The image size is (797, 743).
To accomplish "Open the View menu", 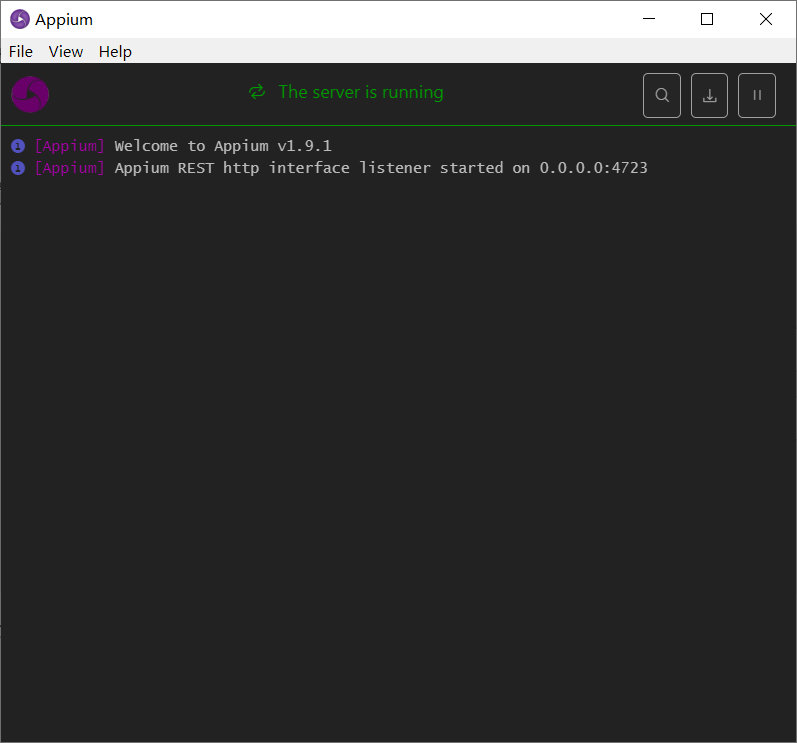I will point(66,51).
